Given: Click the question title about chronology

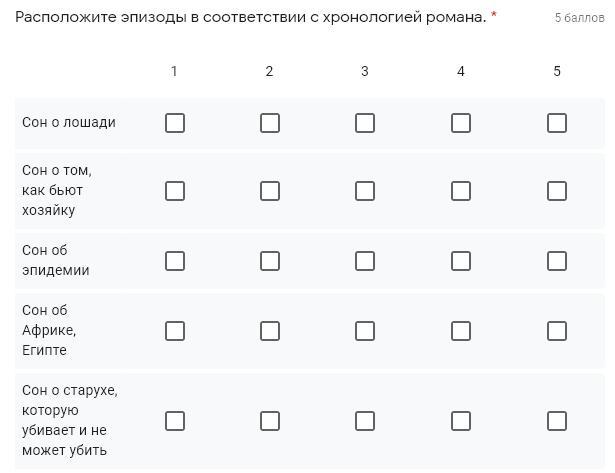Looking at the screenshot, I should [x=250, y=17].
